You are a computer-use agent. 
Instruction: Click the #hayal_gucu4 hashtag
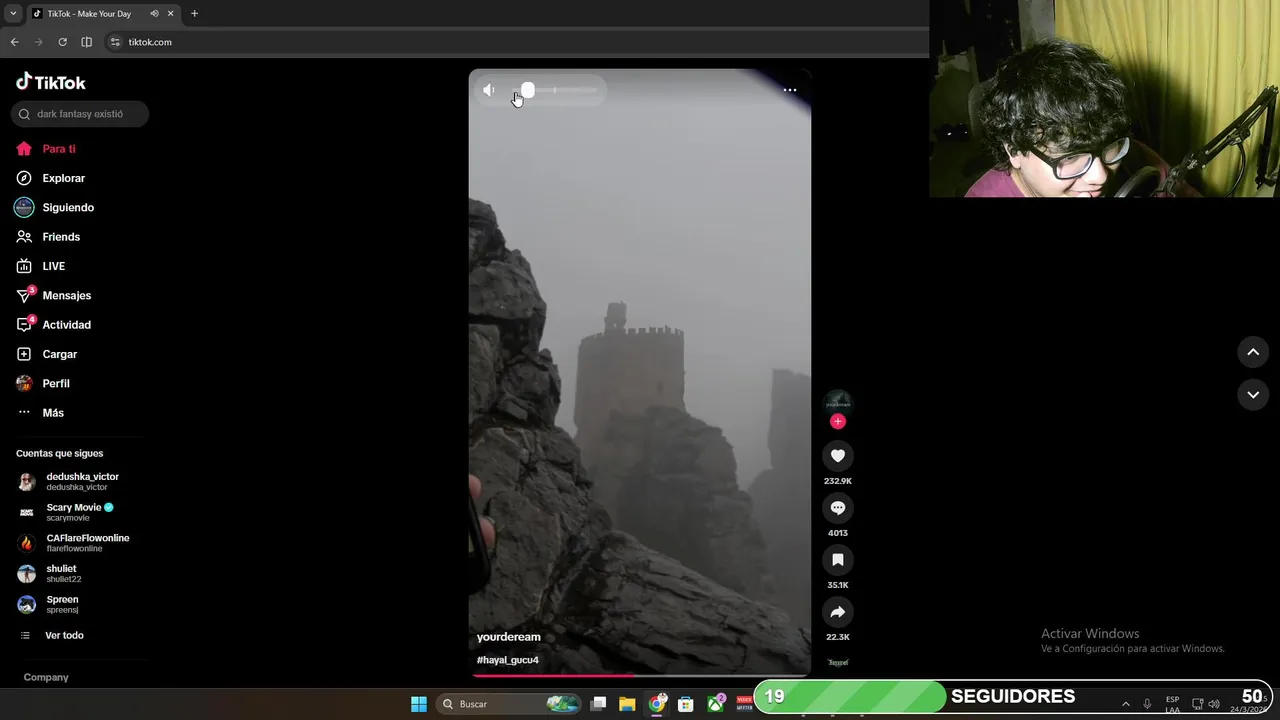coord(508,660)
